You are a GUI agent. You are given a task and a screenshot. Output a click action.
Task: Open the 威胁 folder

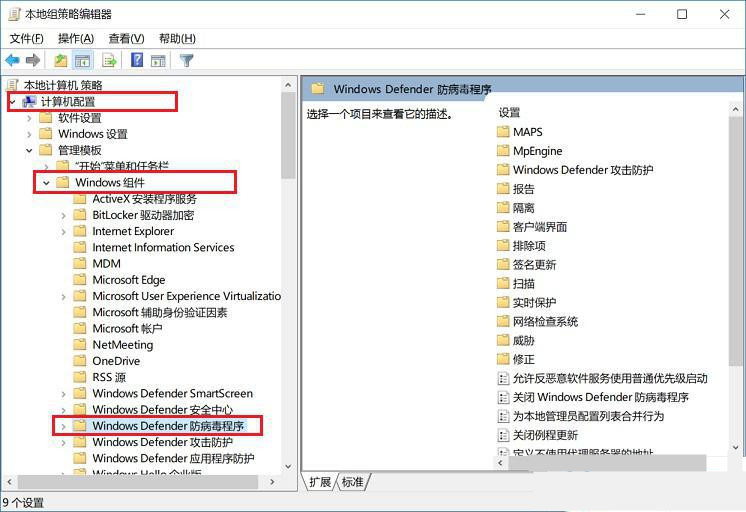[516, 341]
